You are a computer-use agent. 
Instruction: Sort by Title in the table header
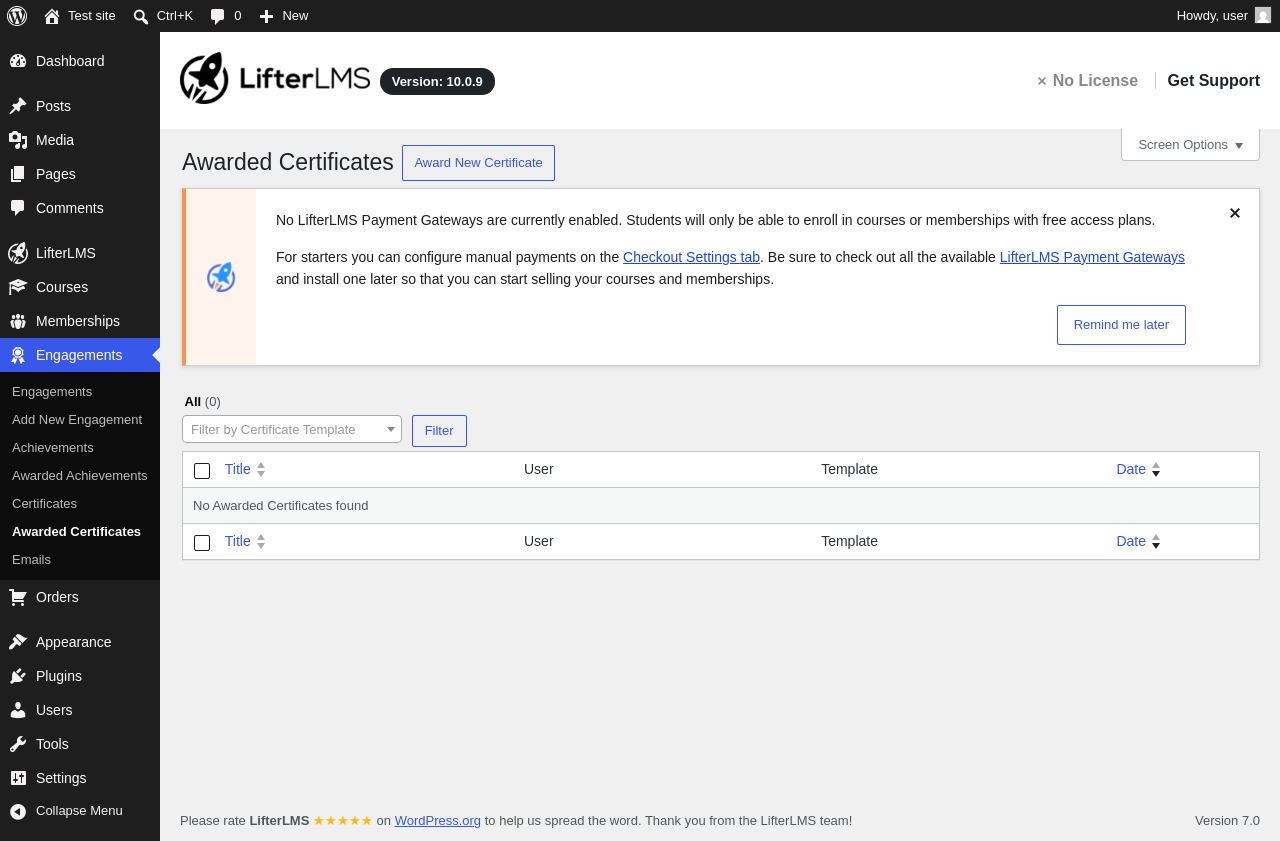(245, 469)
